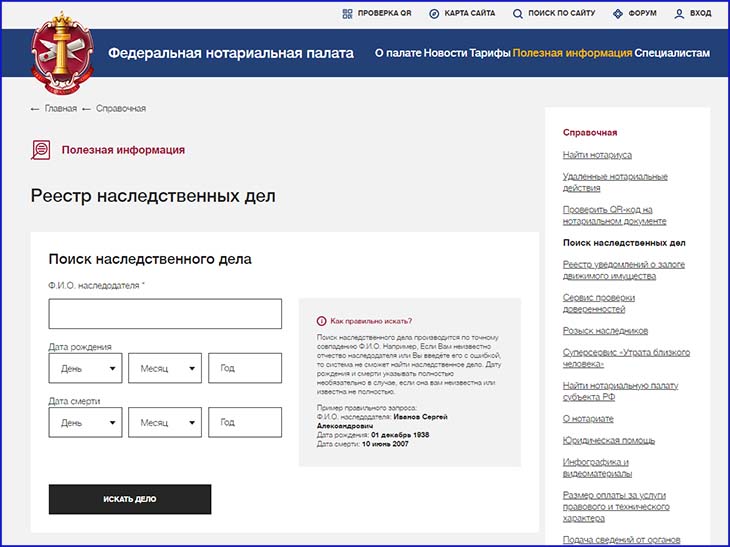Click the question icon near Как правильно искать

point(321,321)
